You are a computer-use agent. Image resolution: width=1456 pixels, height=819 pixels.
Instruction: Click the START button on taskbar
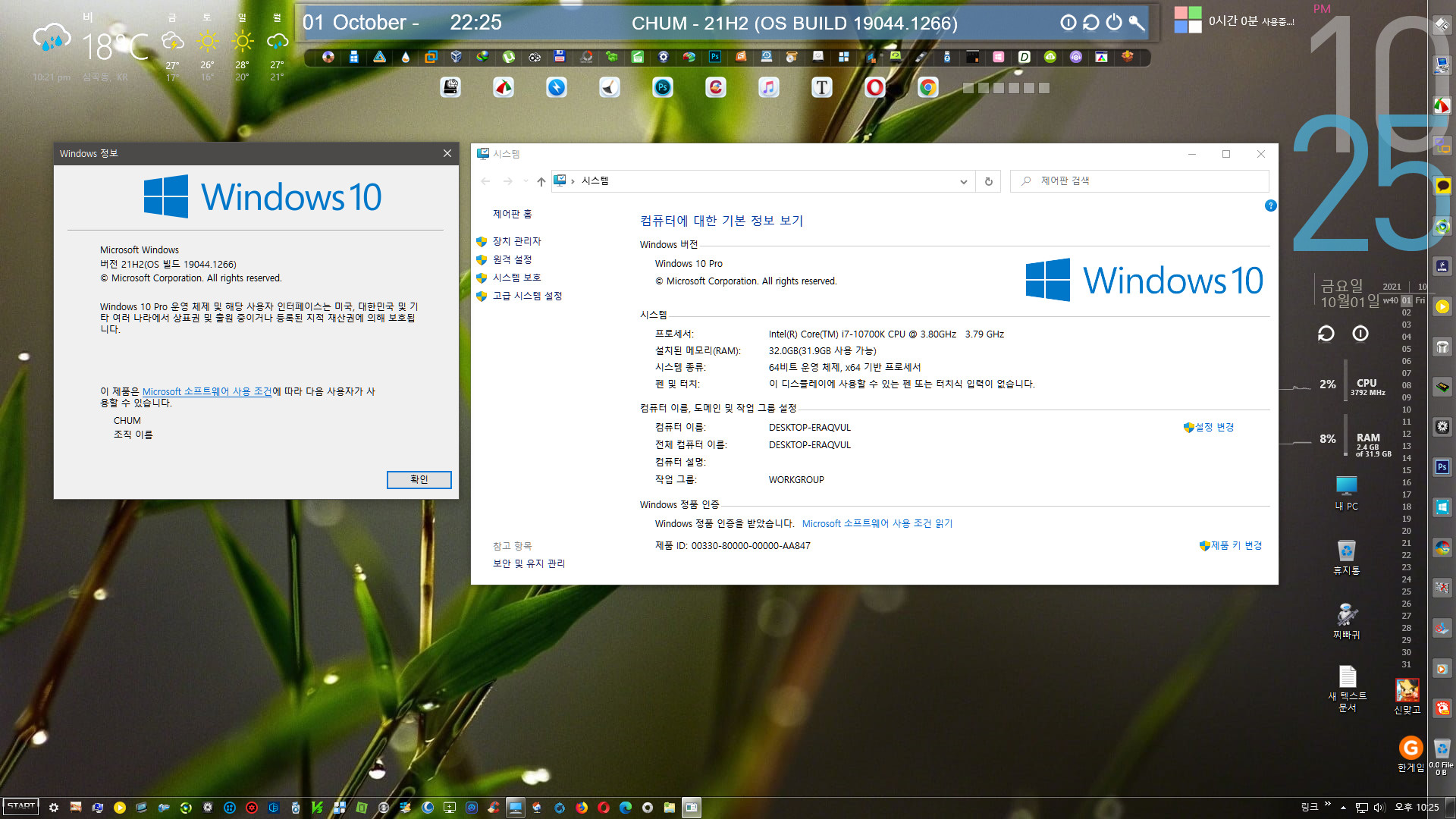pos(20,807)
